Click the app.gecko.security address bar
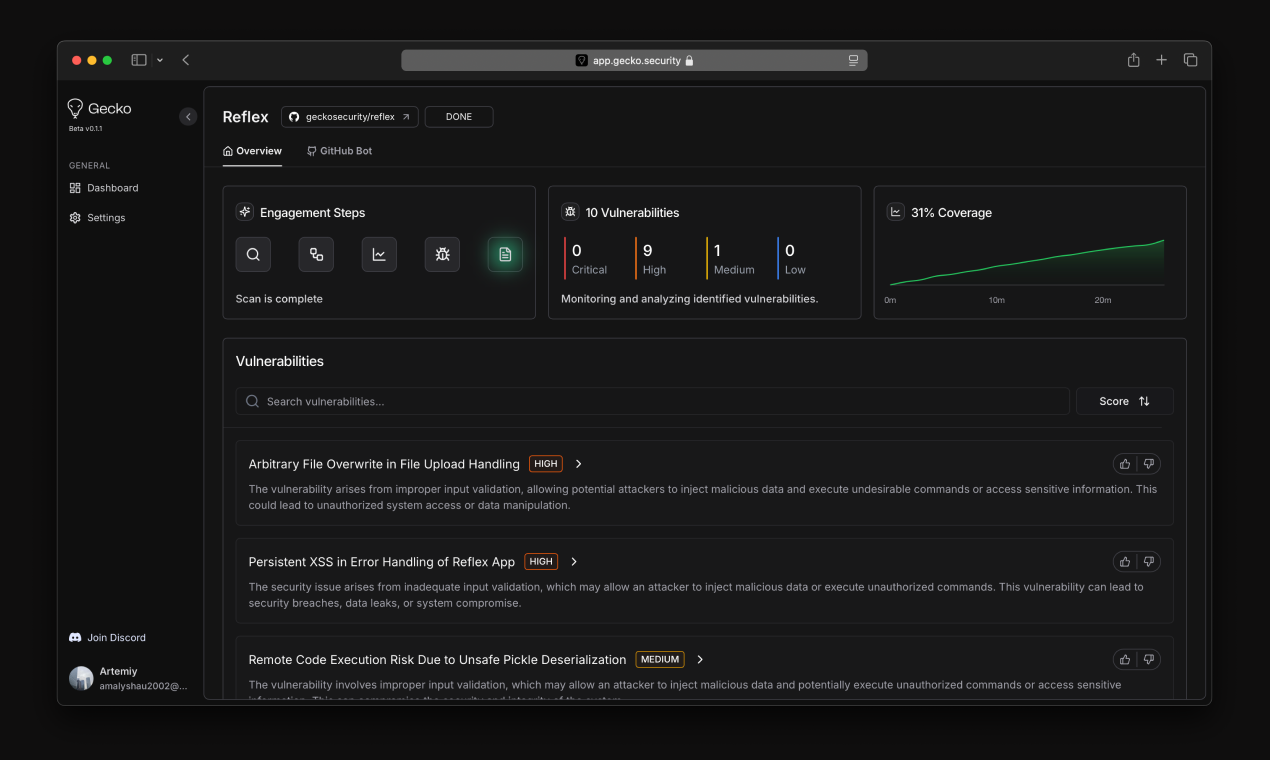The height and width of the screenshot is (760, 1270). pyautogui.click(x=634, y=60)
